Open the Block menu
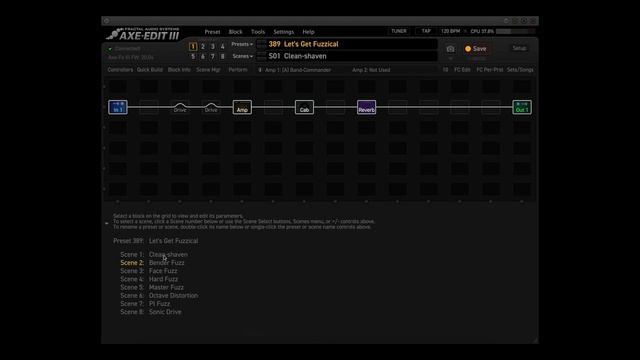This screenshot has height=360, width=640. click(x=236, y=32)
